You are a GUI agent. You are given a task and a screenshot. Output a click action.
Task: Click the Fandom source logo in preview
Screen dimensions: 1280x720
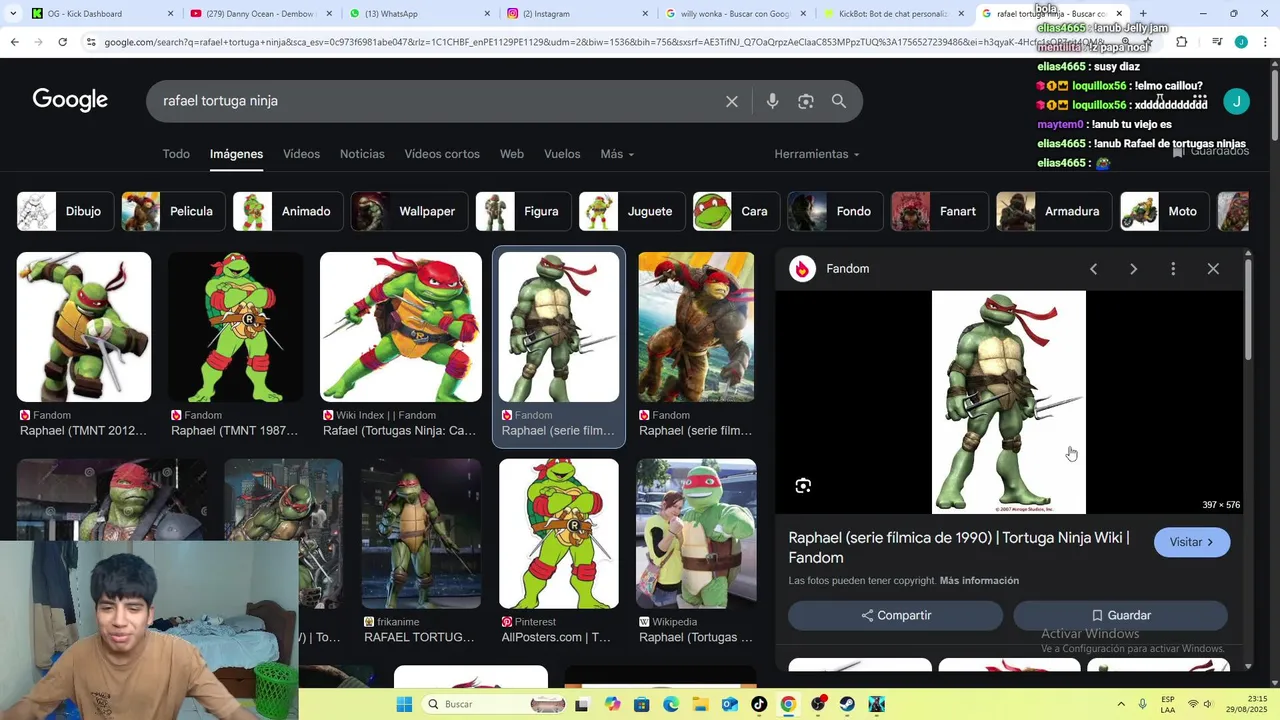click(802, 269)
